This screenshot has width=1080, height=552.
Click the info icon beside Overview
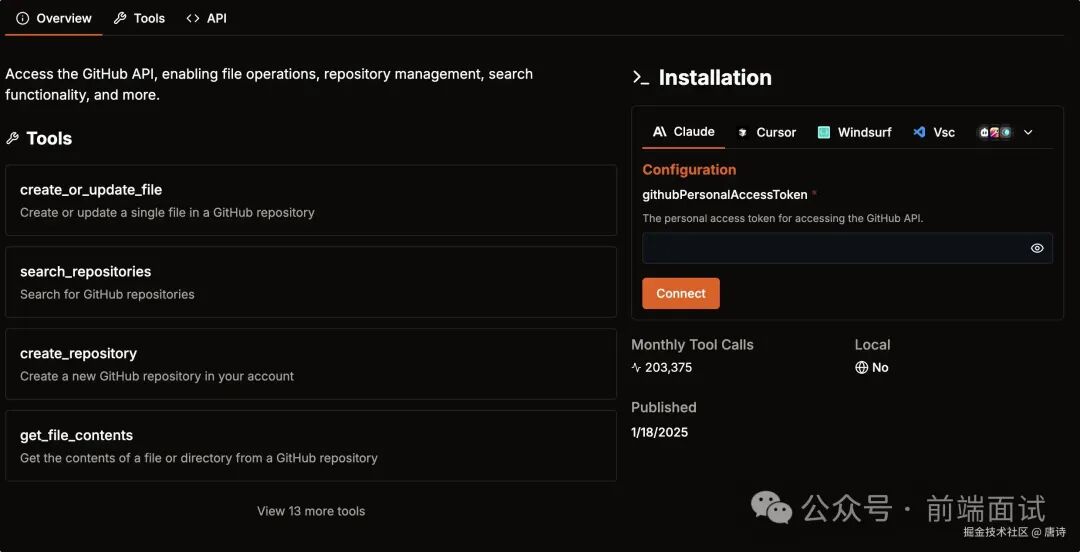(x=23, y=19)
